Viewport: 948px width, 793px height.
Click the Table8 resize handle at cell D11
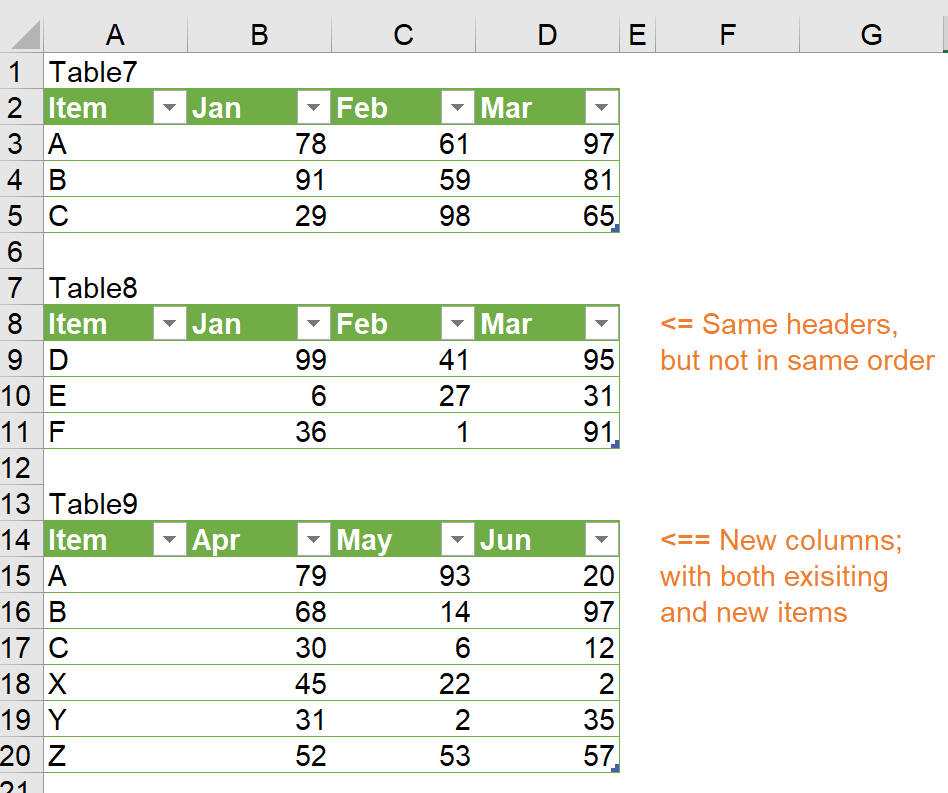(x=615, y=445)
